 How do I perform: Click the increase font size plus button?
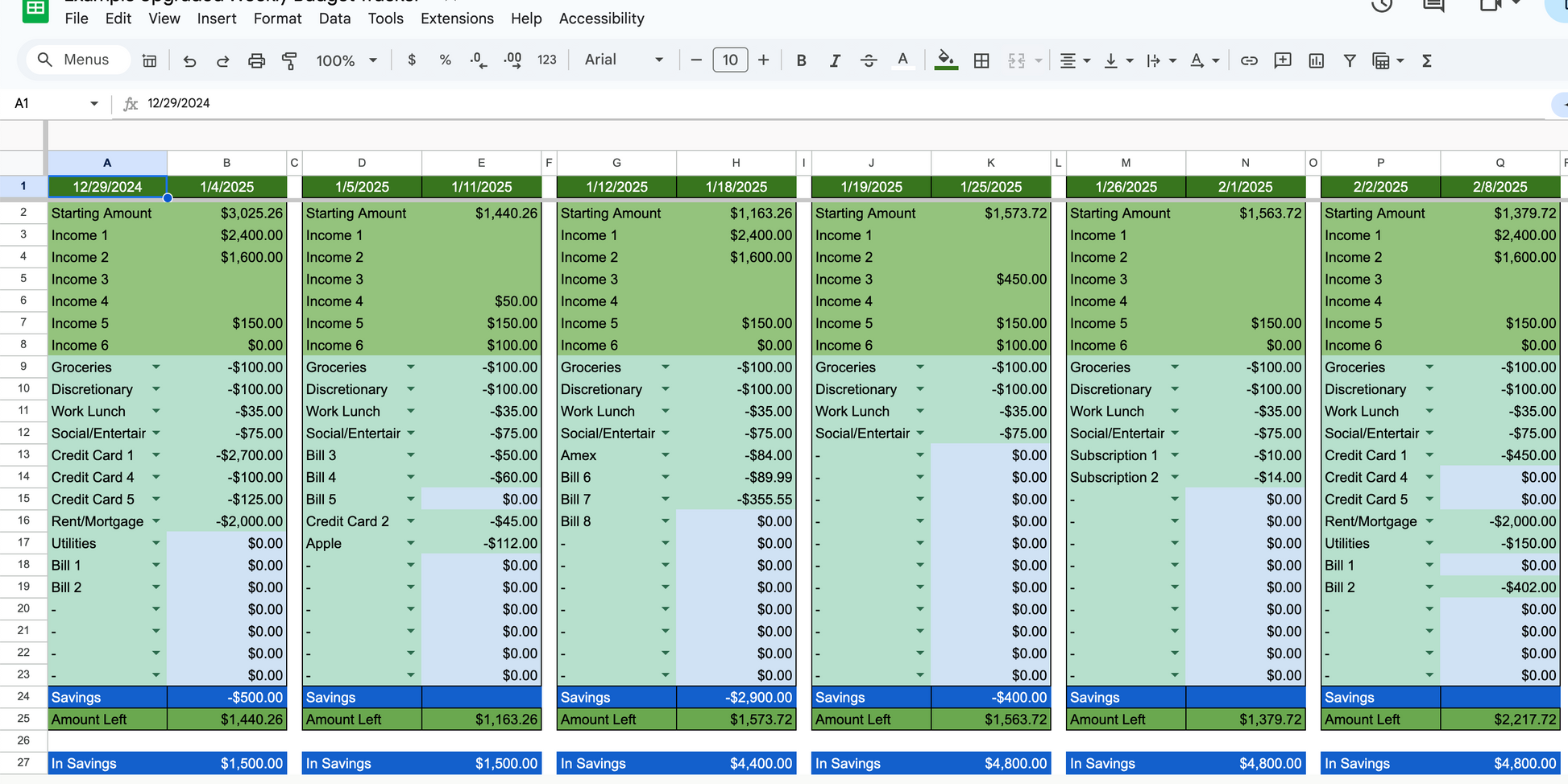coord(763,60)
